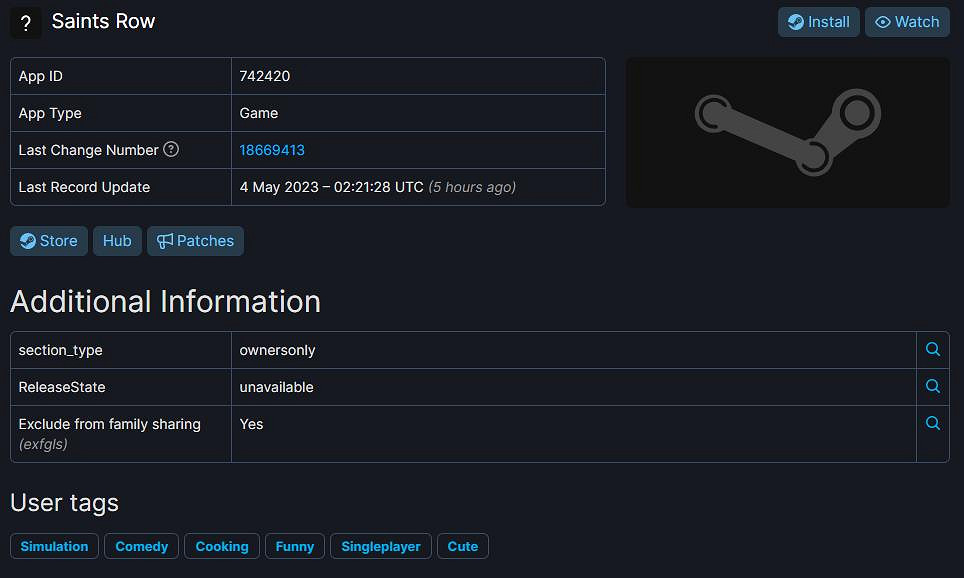Click the question mark app icon

(x=26, y=23)
